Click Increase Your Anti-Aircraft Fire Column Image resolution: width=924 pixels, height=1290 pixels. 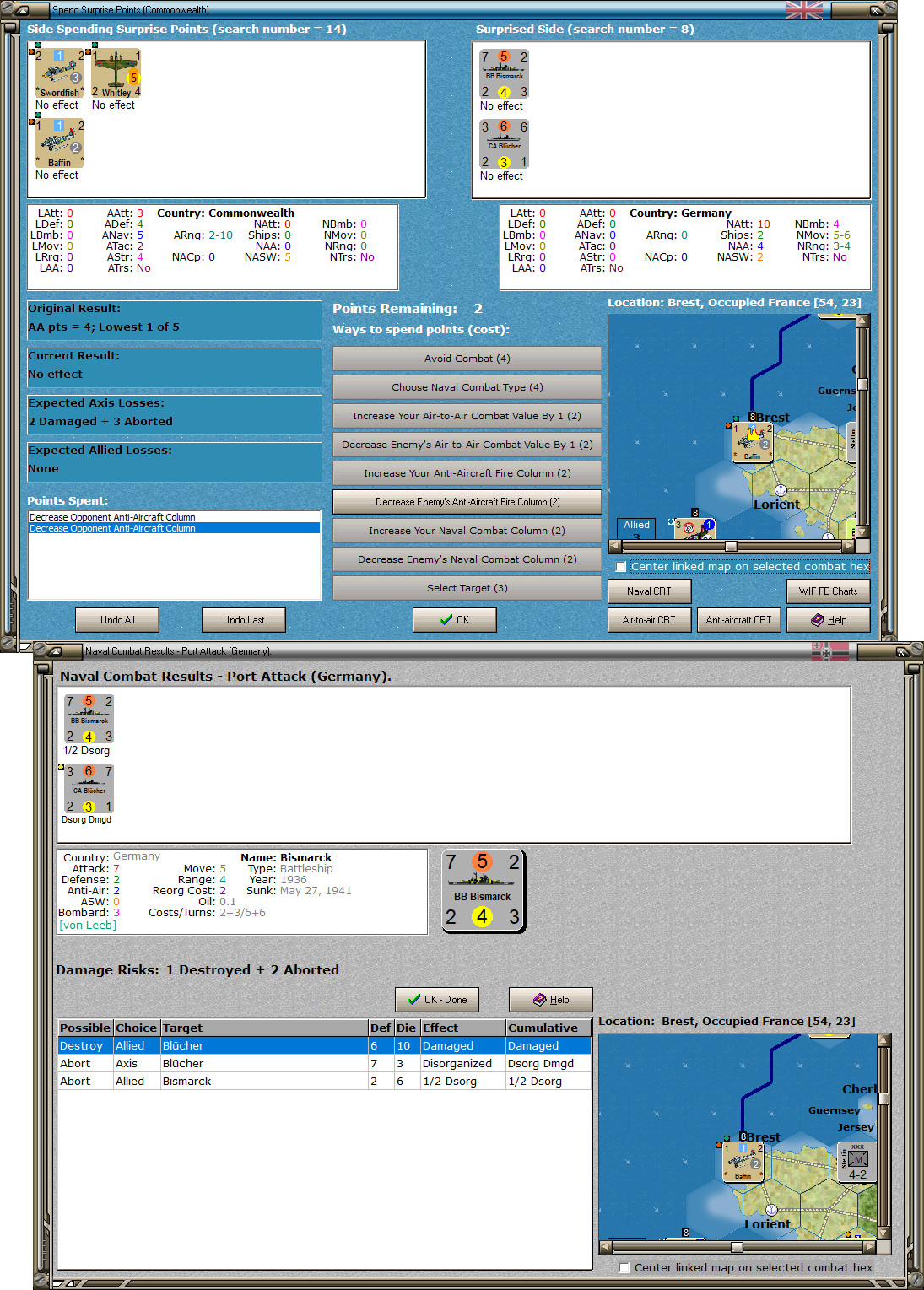tap(467, 473)
